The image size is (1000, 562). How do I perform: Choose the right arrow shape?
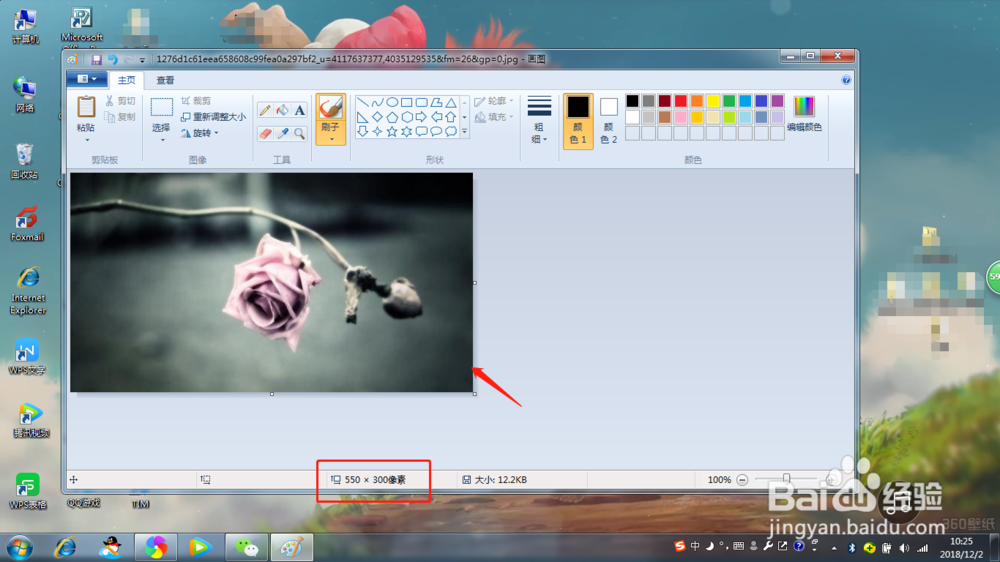421,117
